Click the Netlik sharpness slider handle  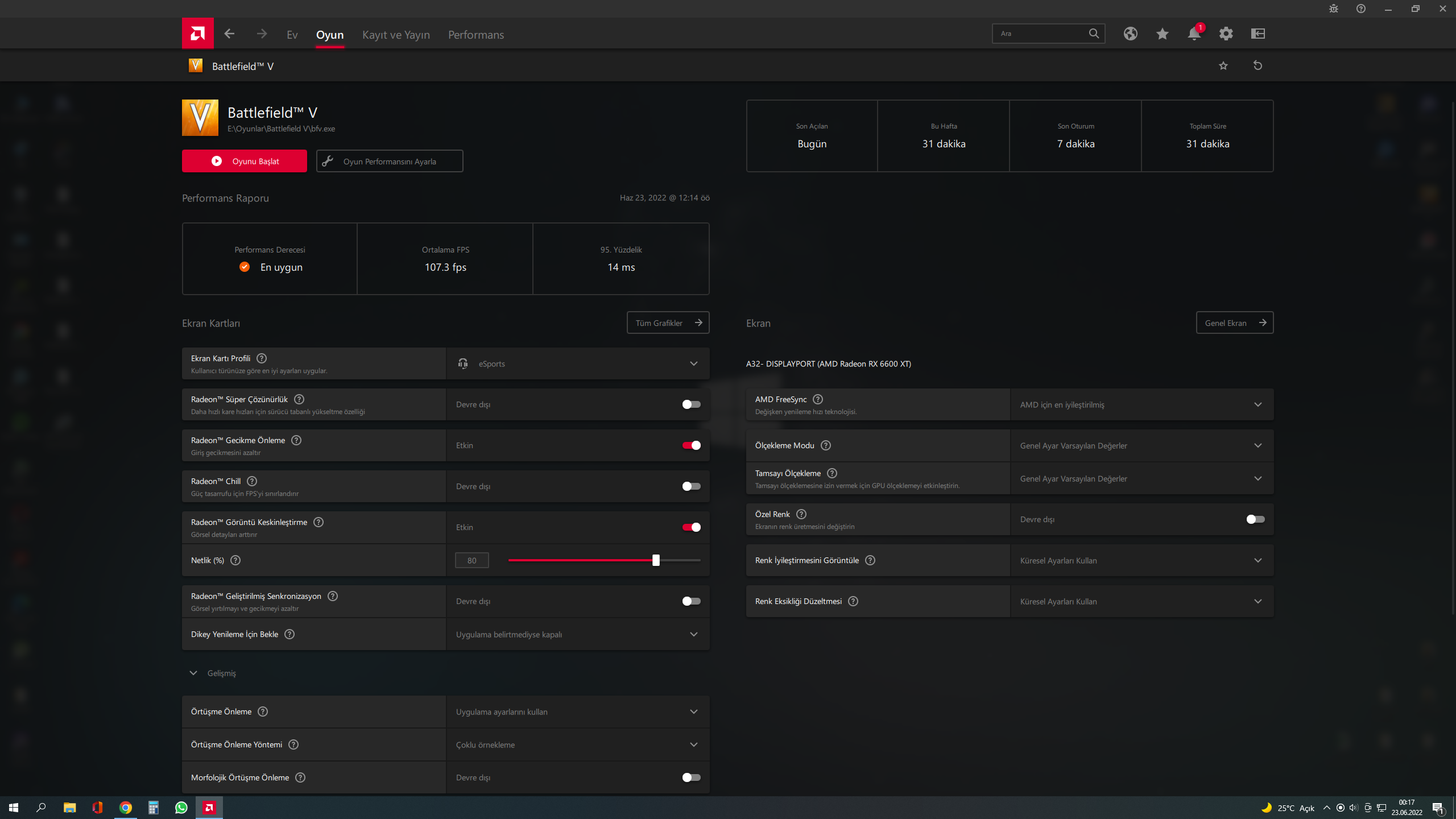point(656,560)
